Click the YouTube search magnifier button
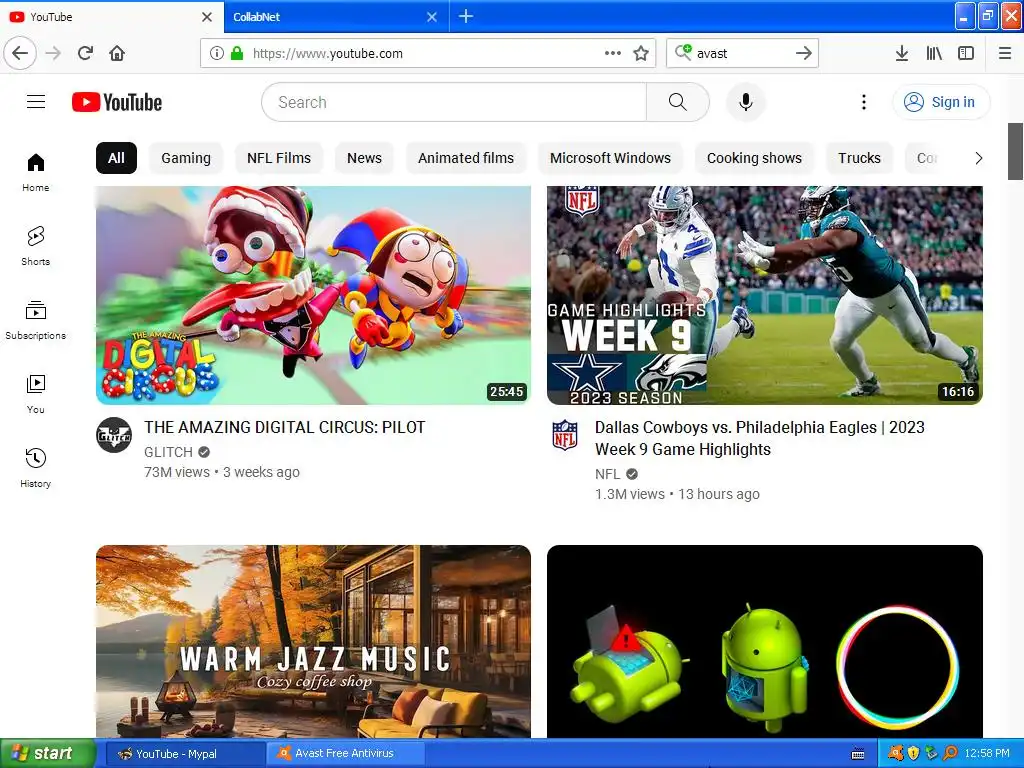The height and width of the screenshot is (768, 1024). (678, 102)
